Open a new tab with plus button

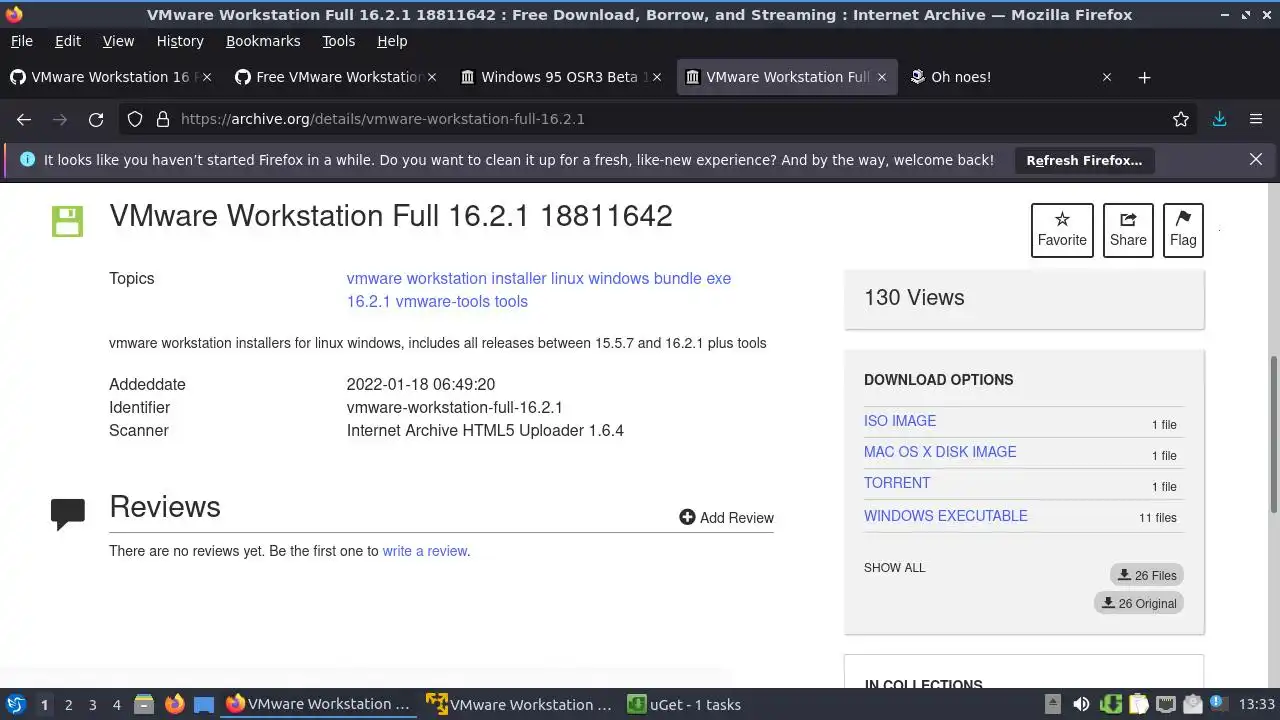pyautogui.click(x=1144, y=77)
